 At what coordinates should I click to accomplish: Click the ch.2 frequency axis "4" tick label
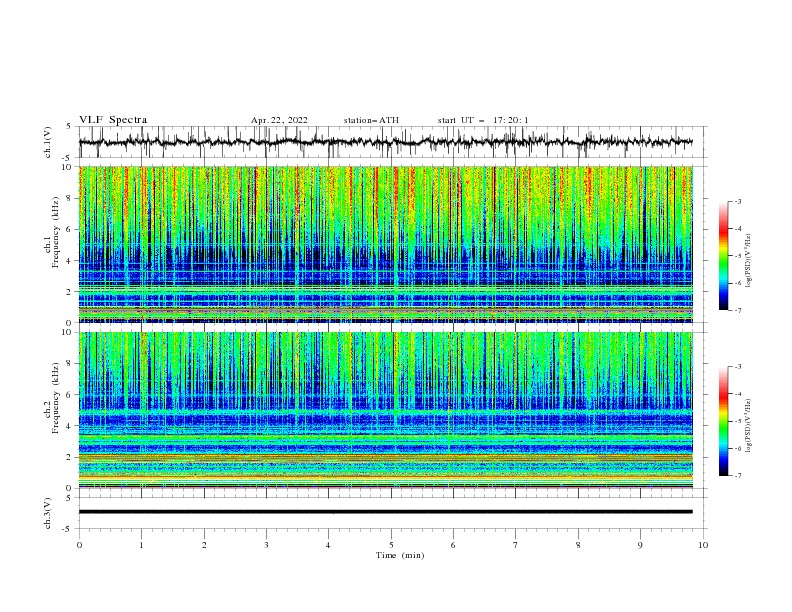tap(70, 426)
